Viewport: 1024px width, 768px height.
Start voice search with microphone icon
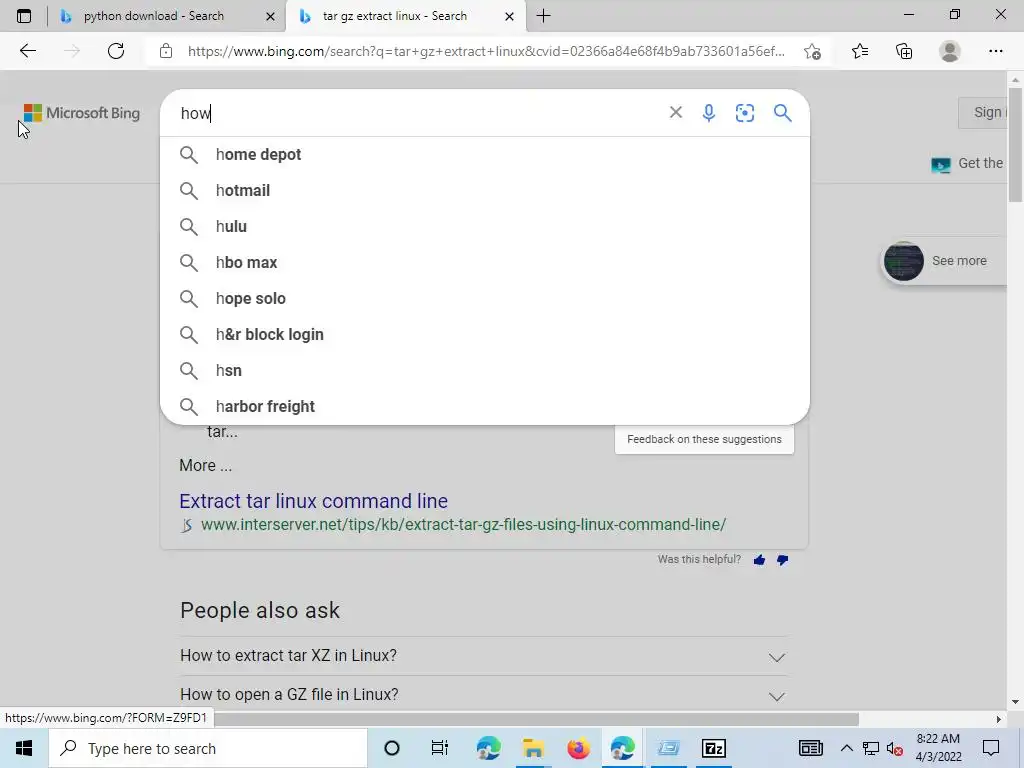click(709, 112)
